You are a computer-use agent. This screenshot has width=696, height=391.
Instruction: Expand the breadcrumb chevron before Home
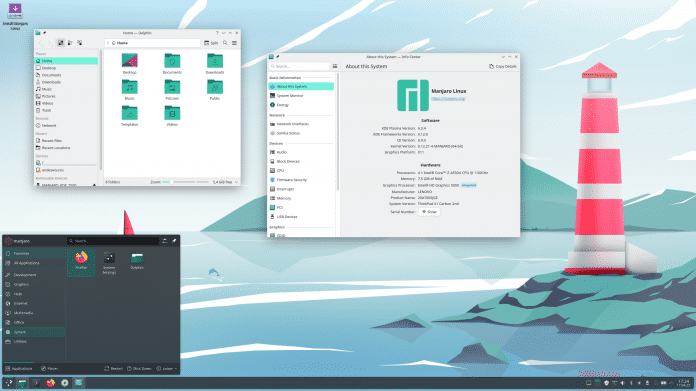tap(108, 43)
